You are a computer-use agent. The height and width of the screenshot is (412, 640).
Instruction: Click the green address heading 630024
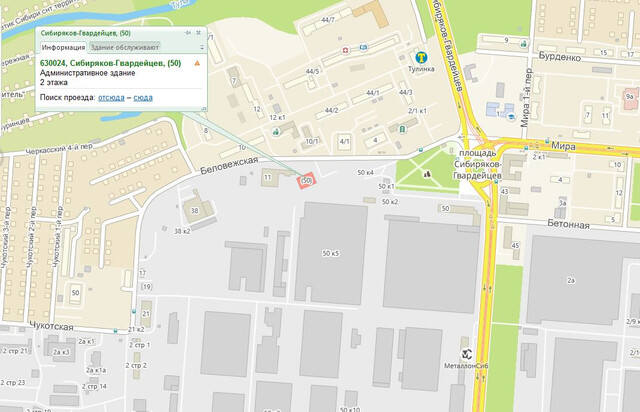pos(111,63)
